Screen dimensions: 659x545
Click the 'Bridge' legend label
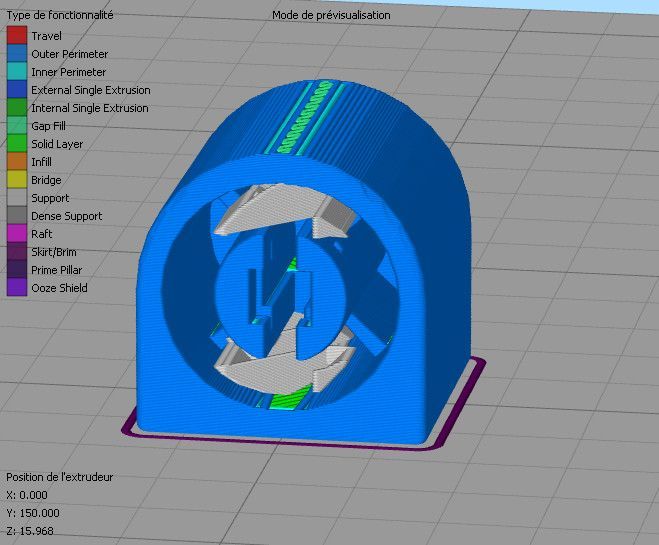pyautogui.click(x=46, y=180)
